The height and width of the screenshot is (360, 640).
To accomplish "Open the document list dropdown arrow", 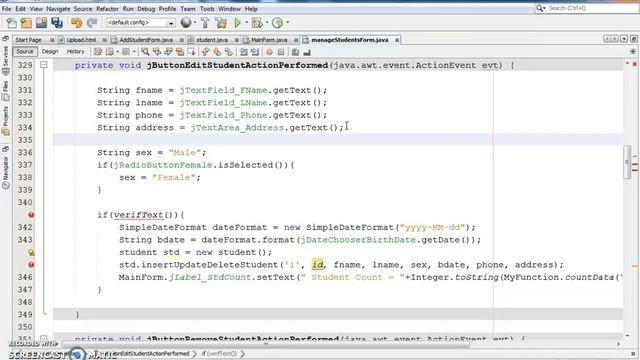I will (x=624, y=39).
